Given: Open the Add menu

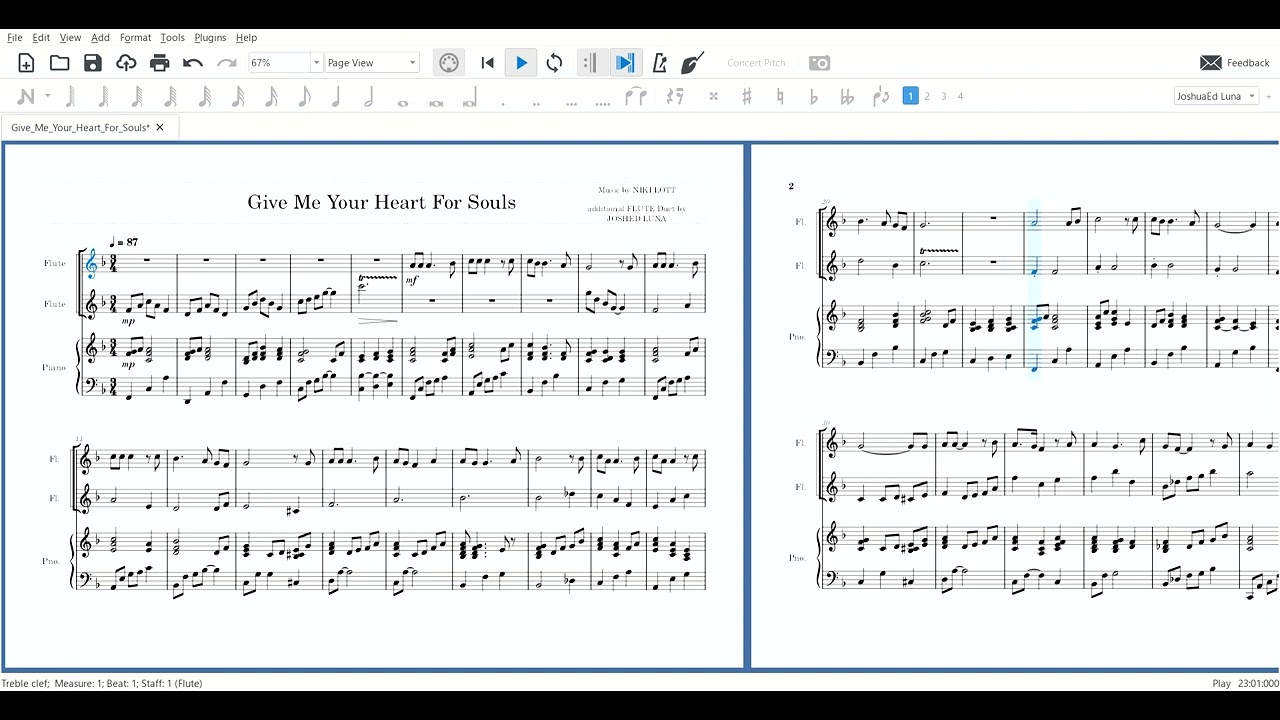Looking at the screenshot, I should 100,38.
